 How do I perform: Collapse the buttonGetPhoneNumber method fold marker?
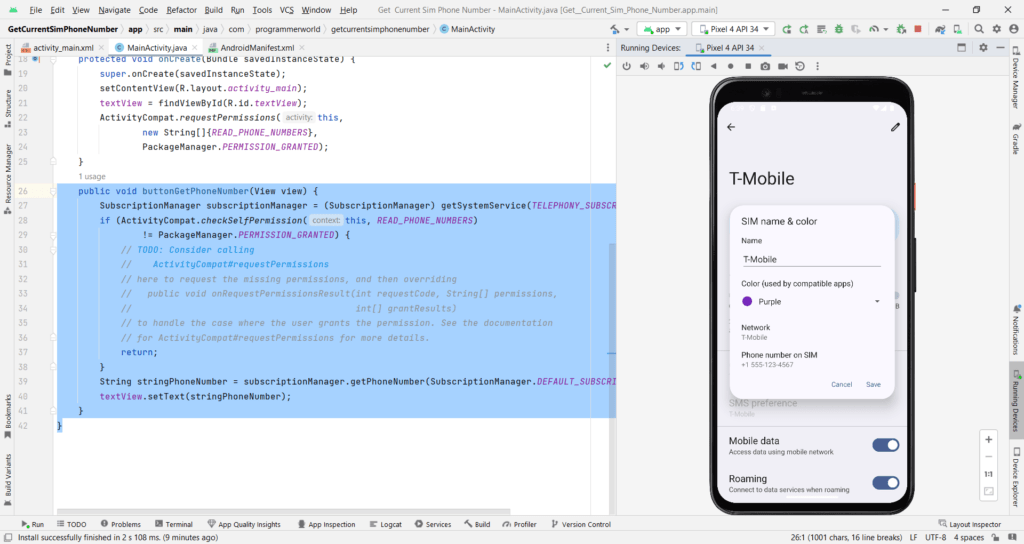53,191
